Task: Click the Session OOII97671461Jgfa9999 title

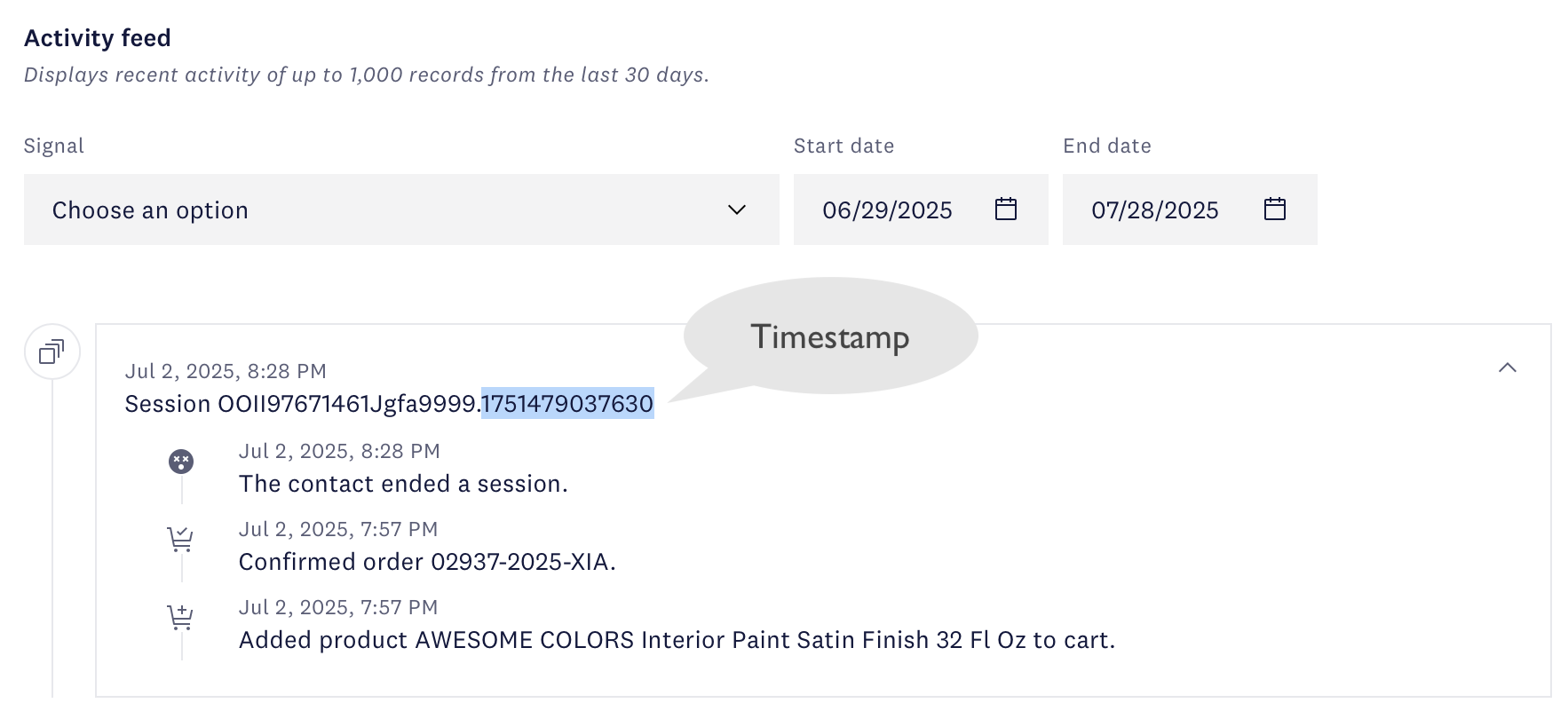Action: (302, 404)
